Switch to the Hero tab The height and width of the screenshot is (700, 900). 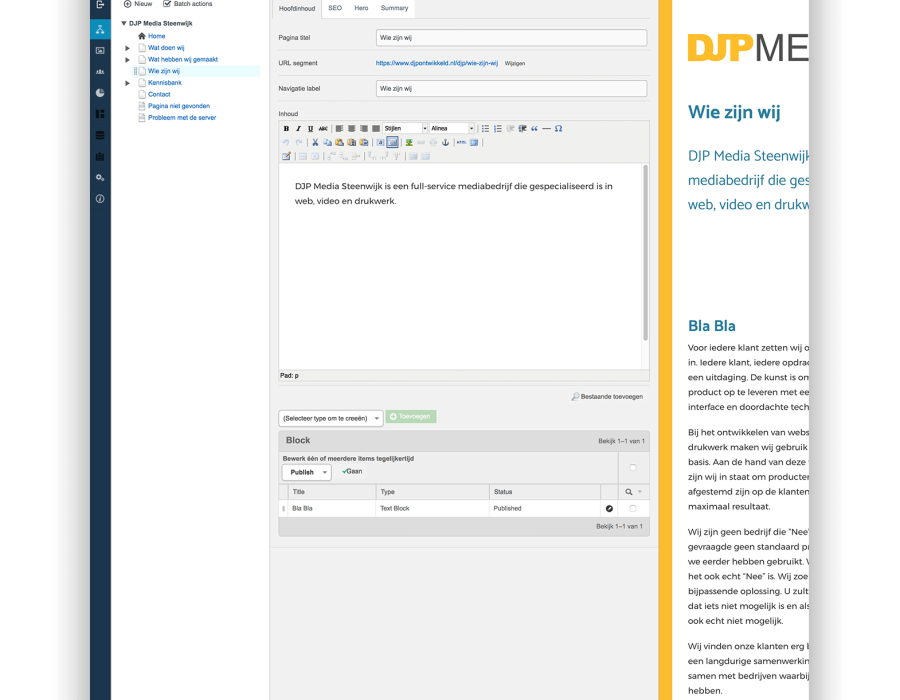pyautogui.click(x=361, y=8)
